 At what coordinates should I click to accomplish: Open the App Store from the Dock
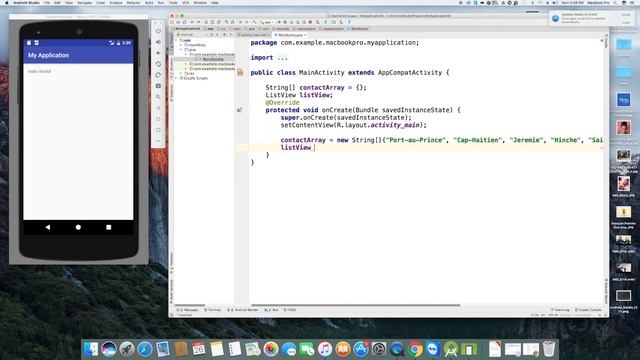pyautogui.click(x=361, y=349)
